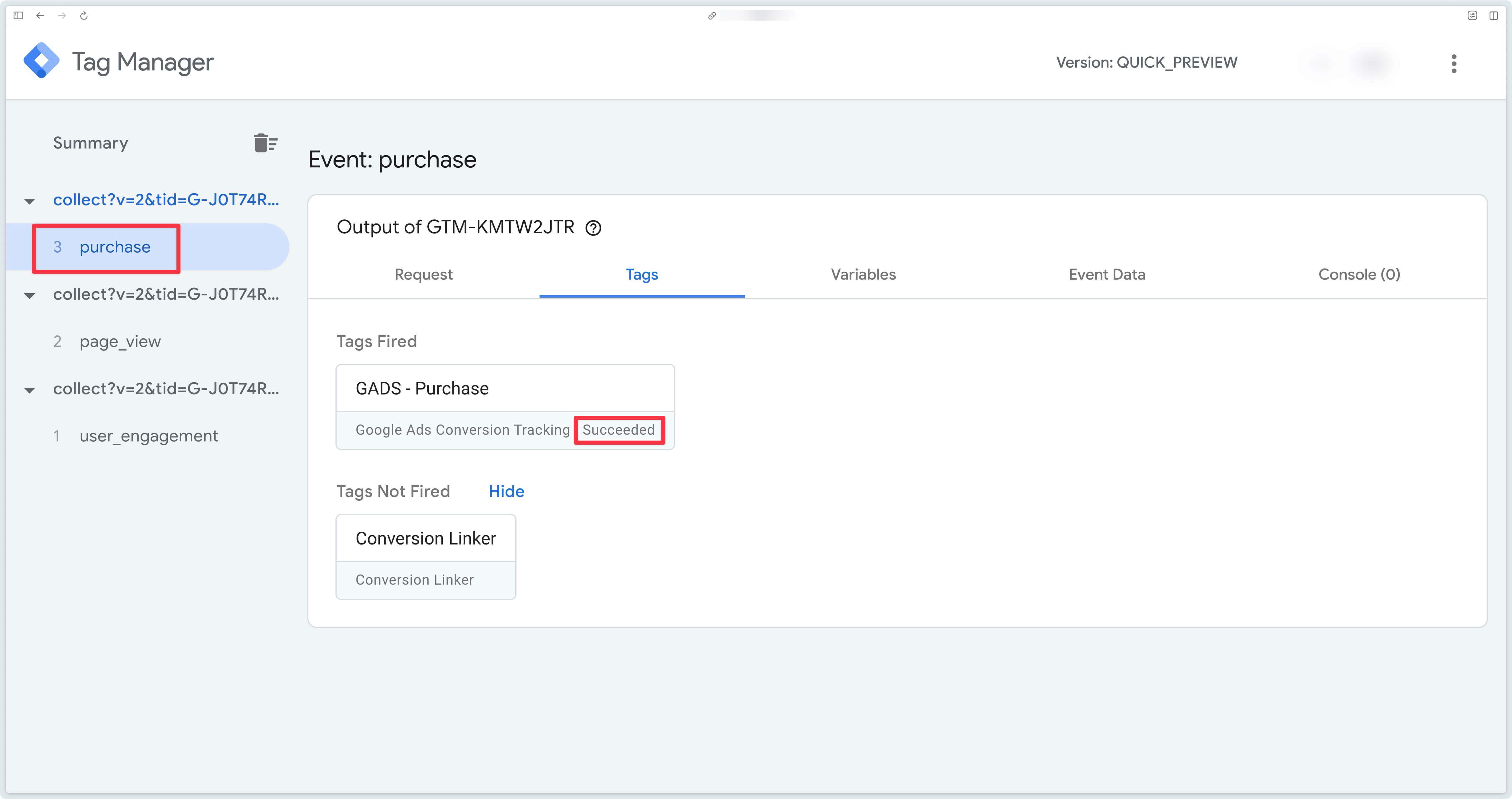Collapse the collect request above page_view

pyautogui.click(x=29, y=295)
